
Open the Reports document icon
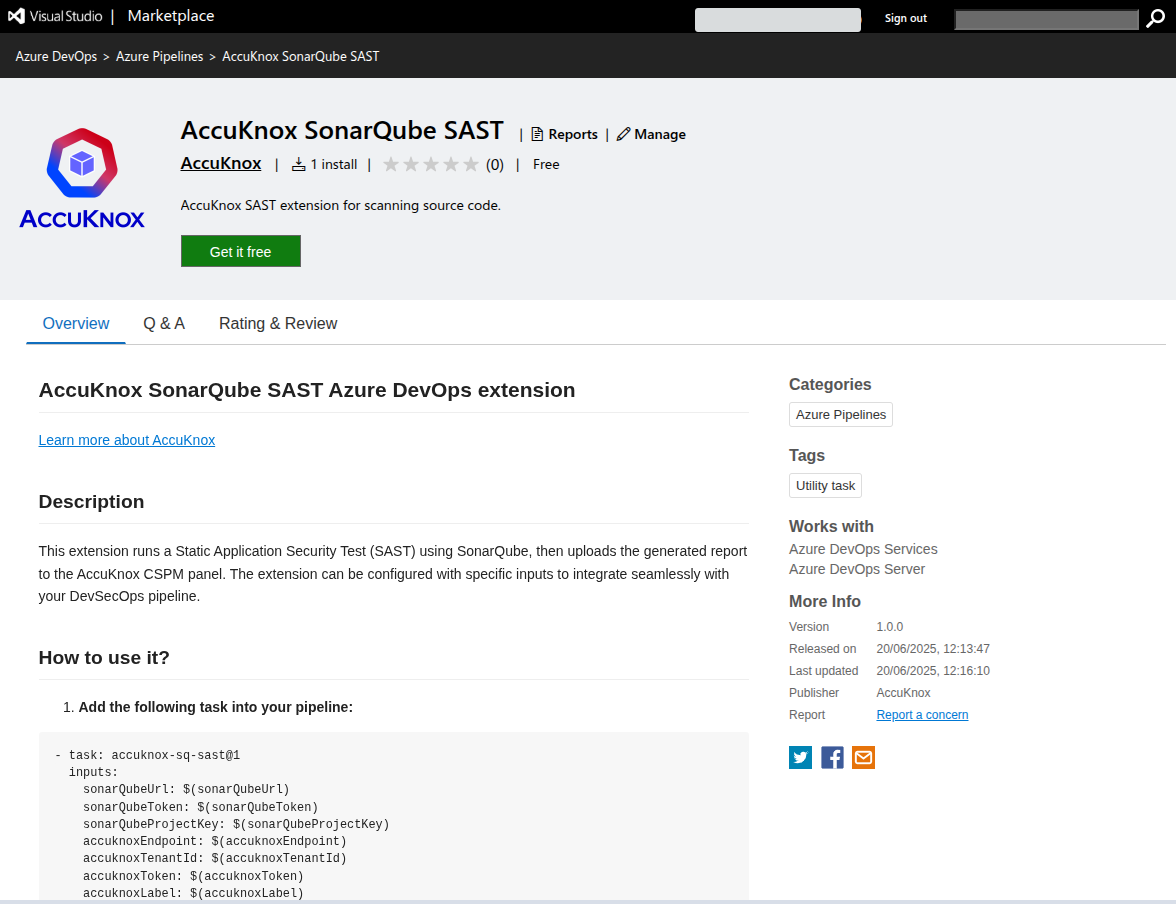tap(537, 134)
